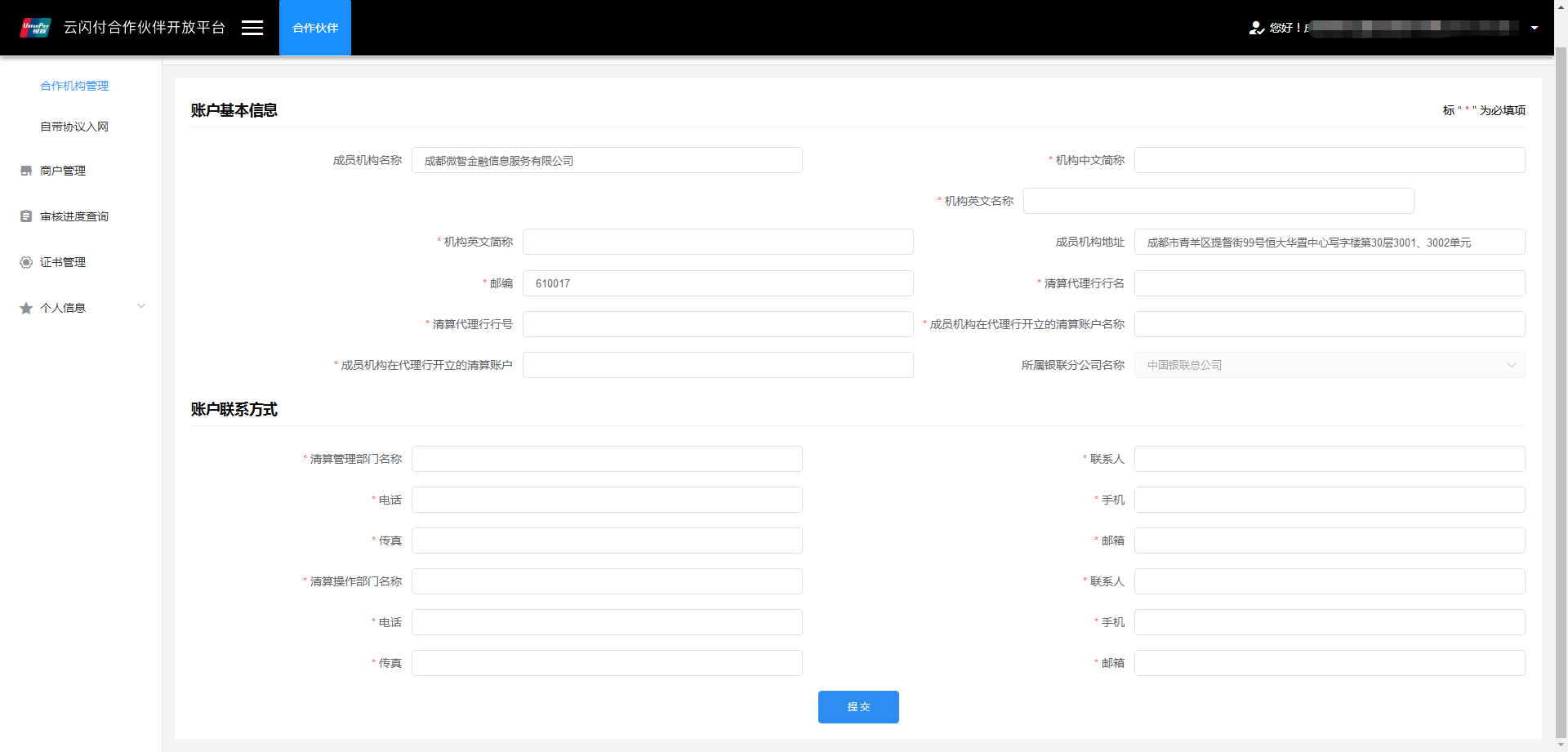Click the 商户管理 store icon
Screen dimensions: 1568x752
pyautogui.click(x=26, y=171)
